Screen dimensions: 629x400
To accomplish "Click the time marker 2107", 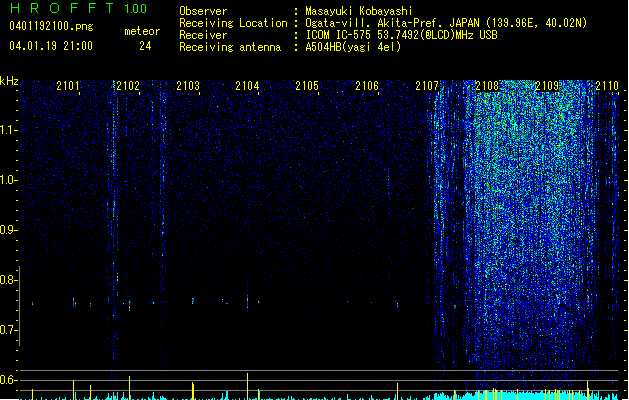I will pyautogui.click(x=427, y=86).
